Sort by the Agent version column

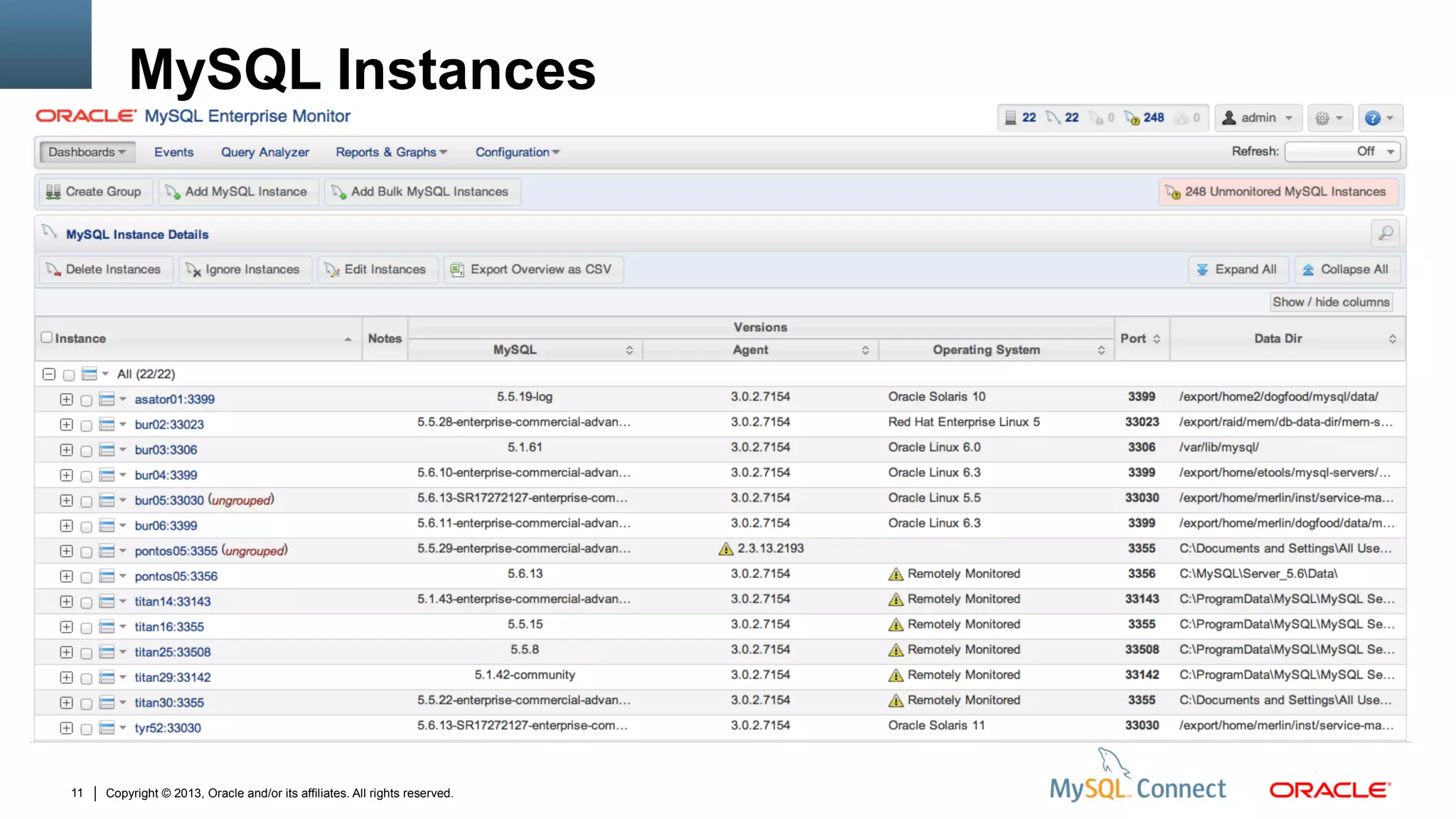865,350
